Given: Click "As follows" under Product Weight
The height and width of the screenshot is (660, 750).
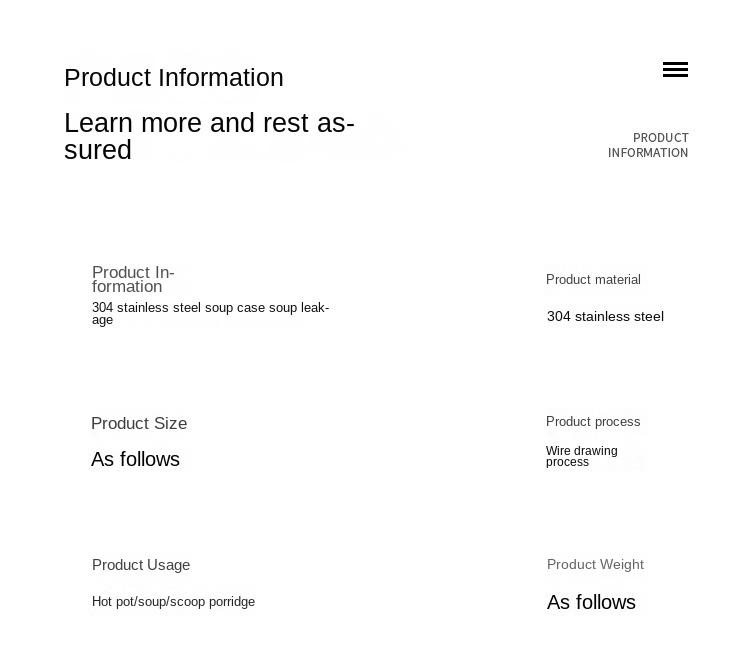Looking at the screenshot, I should pos(591,603).
